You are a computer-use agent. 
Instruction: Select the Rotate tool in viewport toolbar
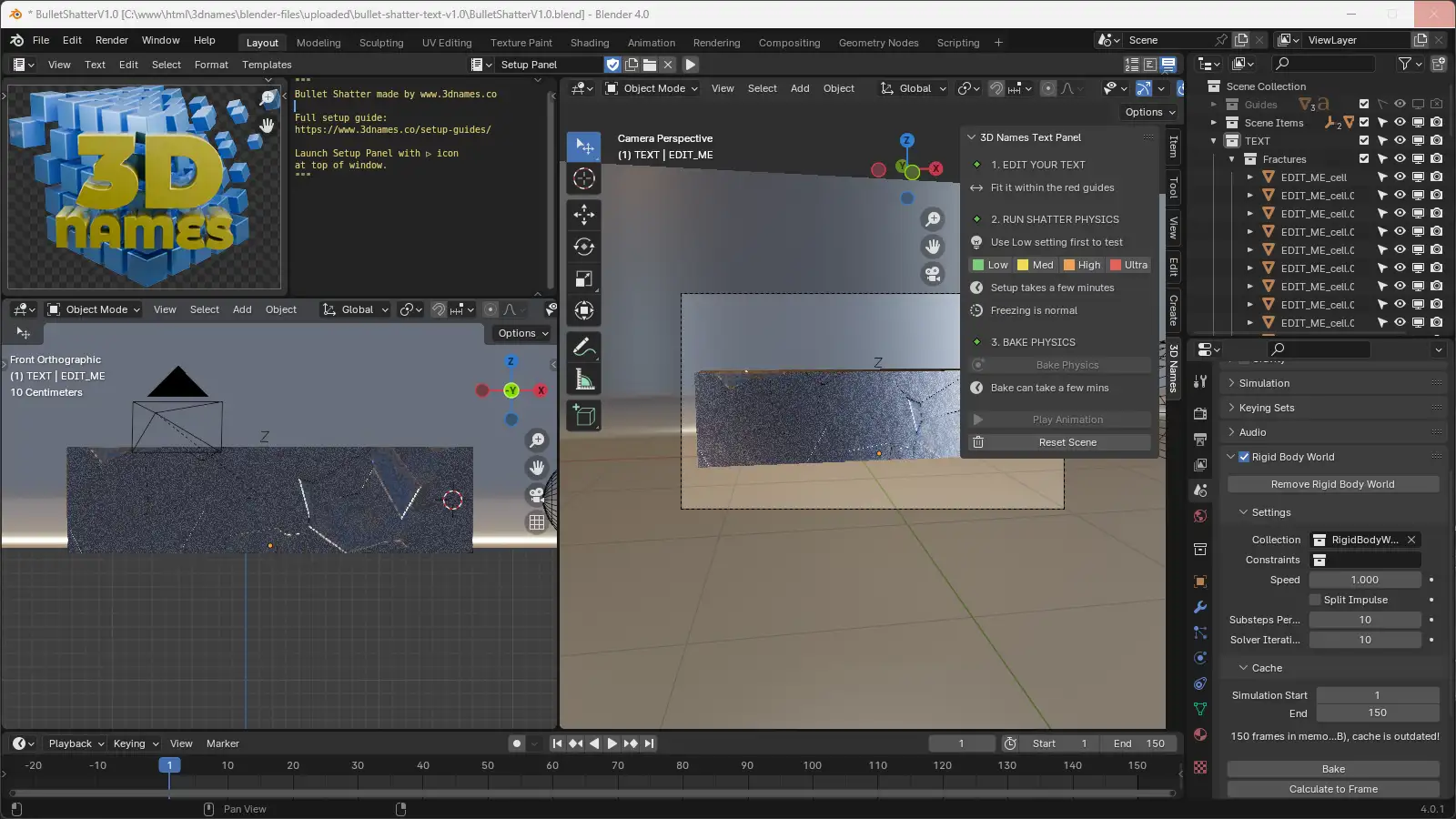[583, 247]
